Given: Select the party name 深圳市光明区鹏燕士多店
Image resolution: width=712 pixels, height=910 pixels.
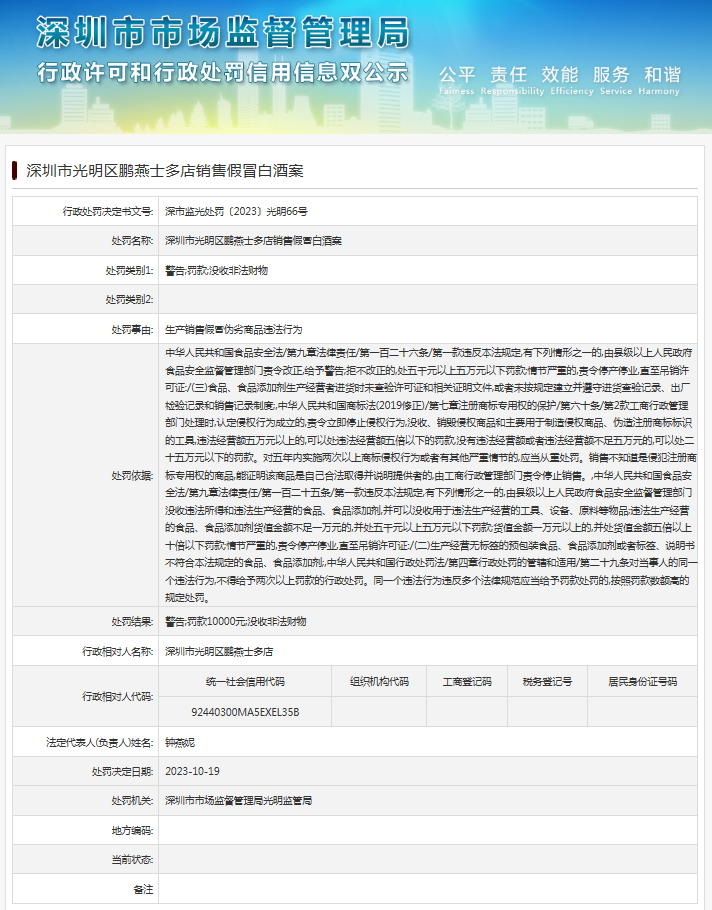Looking at the screenshot, I should click(x=219, y=652).
